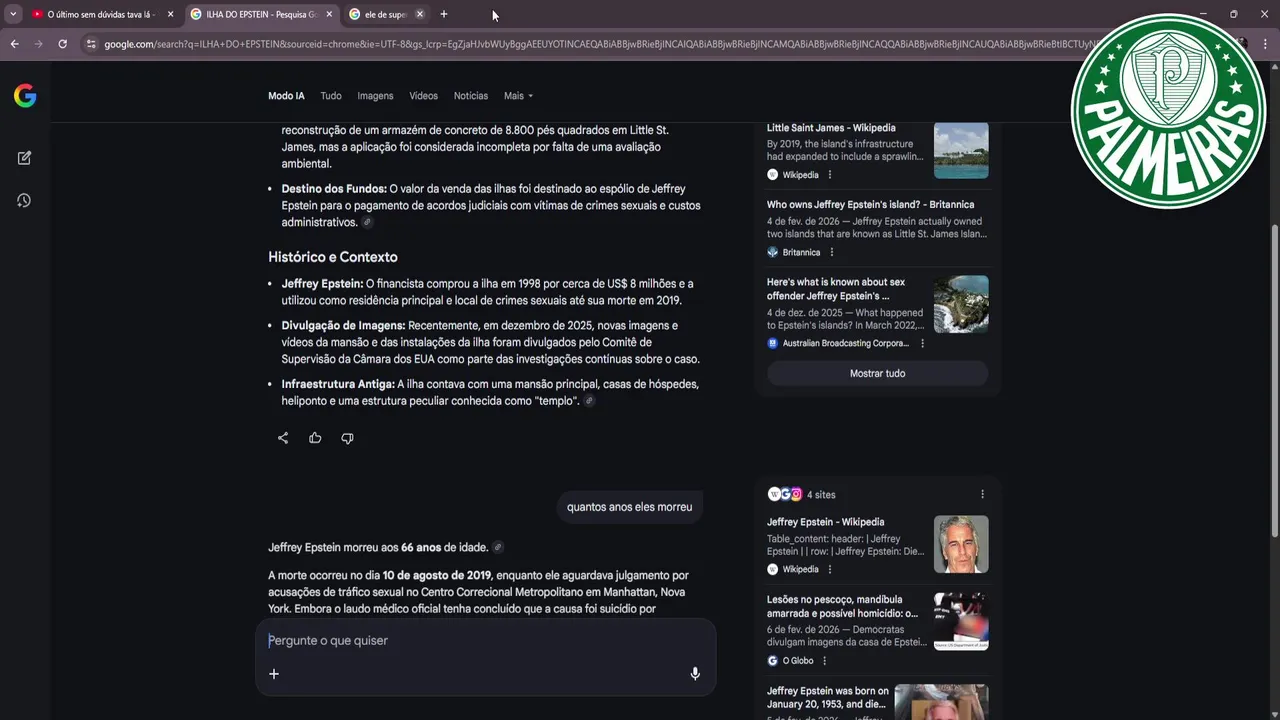1280x720 pixels.
Task: Open more options for O Globo source
Action: click(824, 661)
